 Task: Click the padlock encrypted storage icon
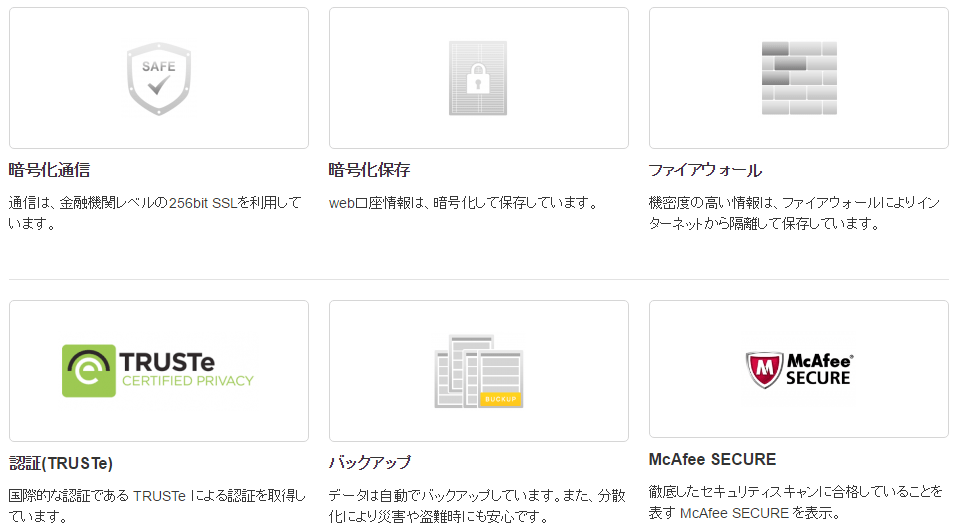click(x=478, y=79)
